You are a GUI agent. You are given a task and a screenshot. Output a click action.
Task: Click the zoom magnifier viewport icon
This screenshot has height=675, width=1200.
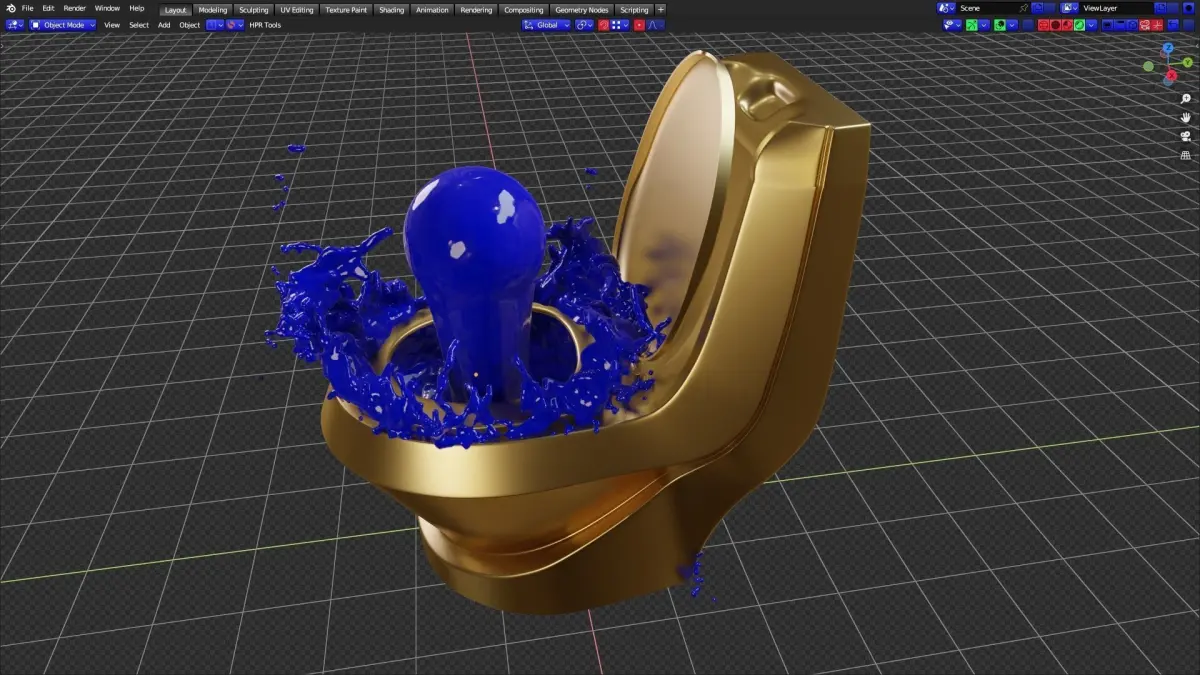(1186, 99)
